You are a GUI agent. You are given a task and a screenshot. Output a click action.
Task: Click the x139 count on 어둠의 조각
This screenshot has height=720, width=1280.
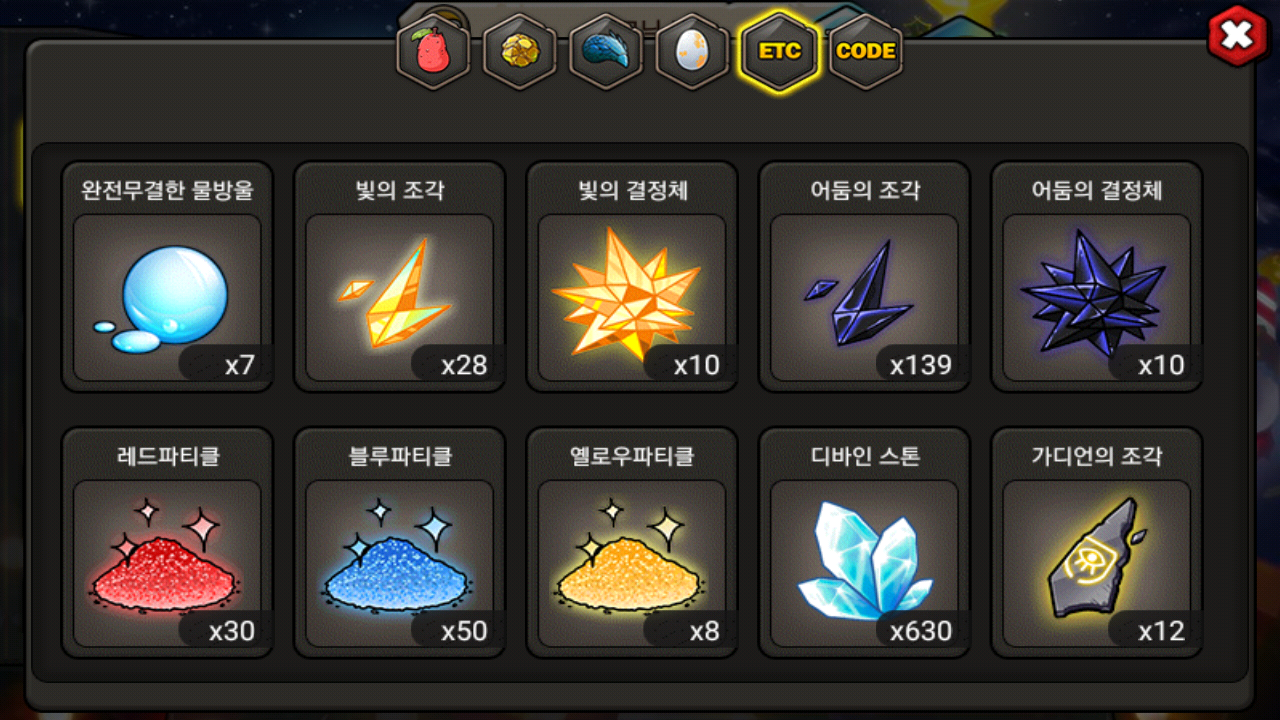pos(920,365)
